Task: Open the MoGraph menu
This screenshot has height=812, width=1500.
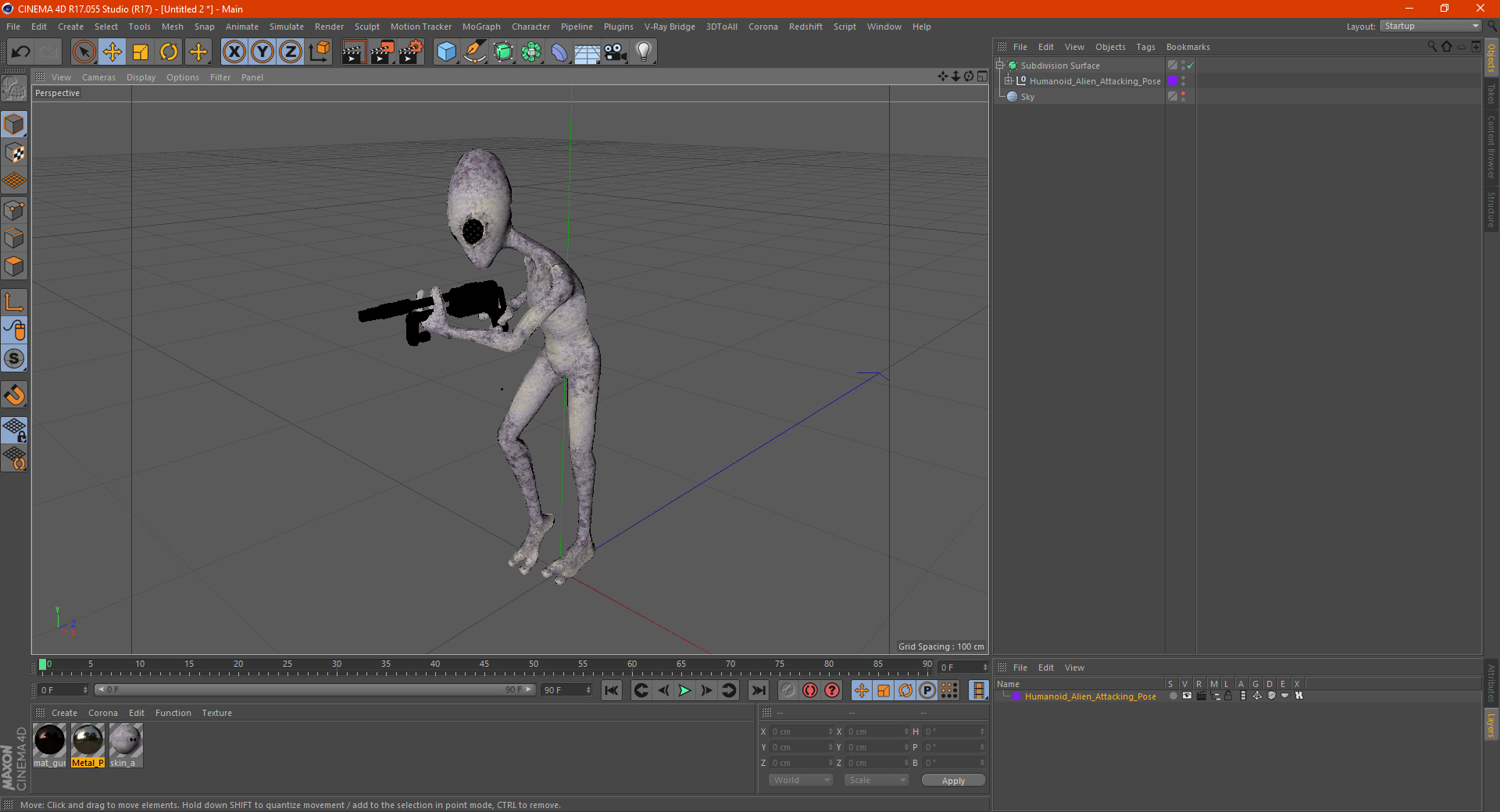Action: tap(480, 27)
